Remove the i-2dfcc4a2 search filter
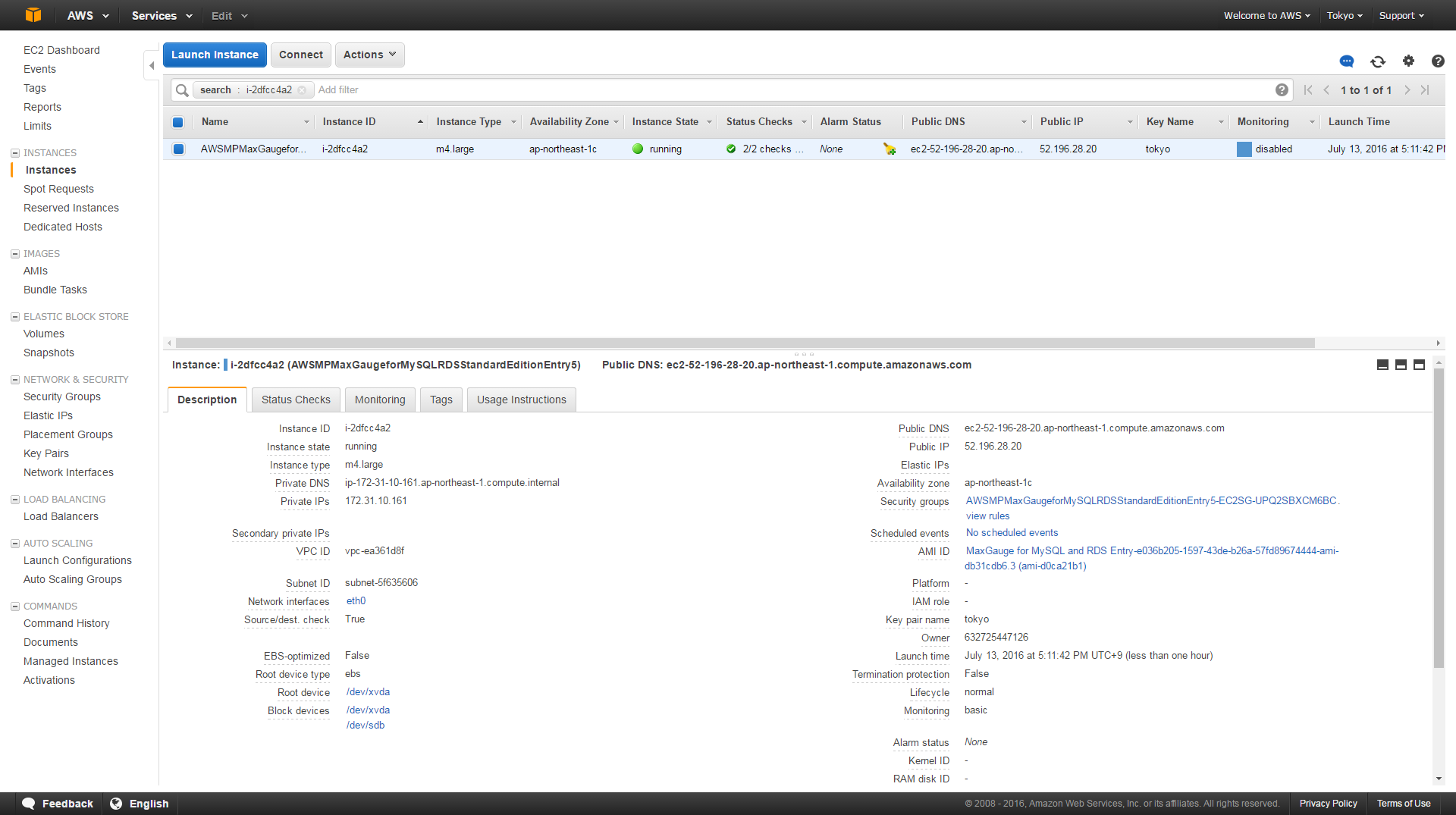Viewport: 1456px width, 815px height. 302,90
